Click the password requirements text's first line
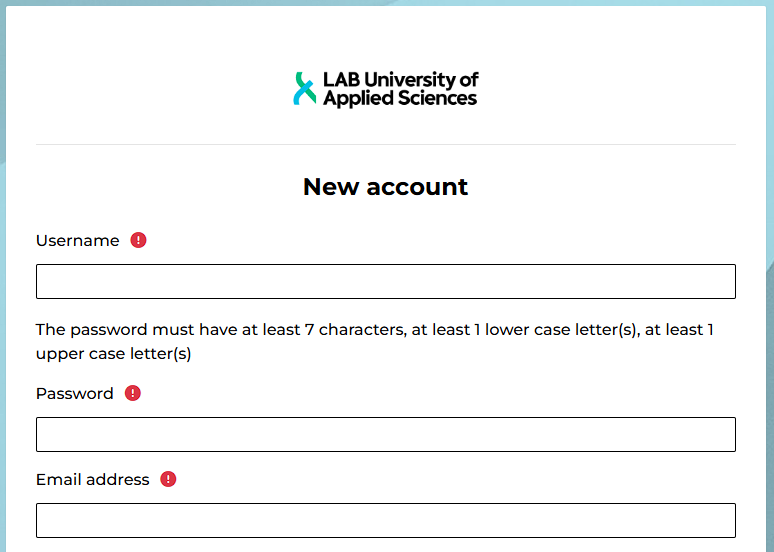Viewport: 774px width, 552px height. [374, 330]
